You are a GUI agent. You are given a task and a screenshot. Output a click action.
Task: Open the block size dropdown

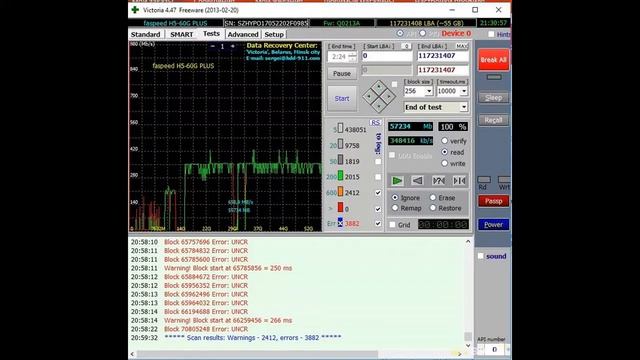(429, 91)
